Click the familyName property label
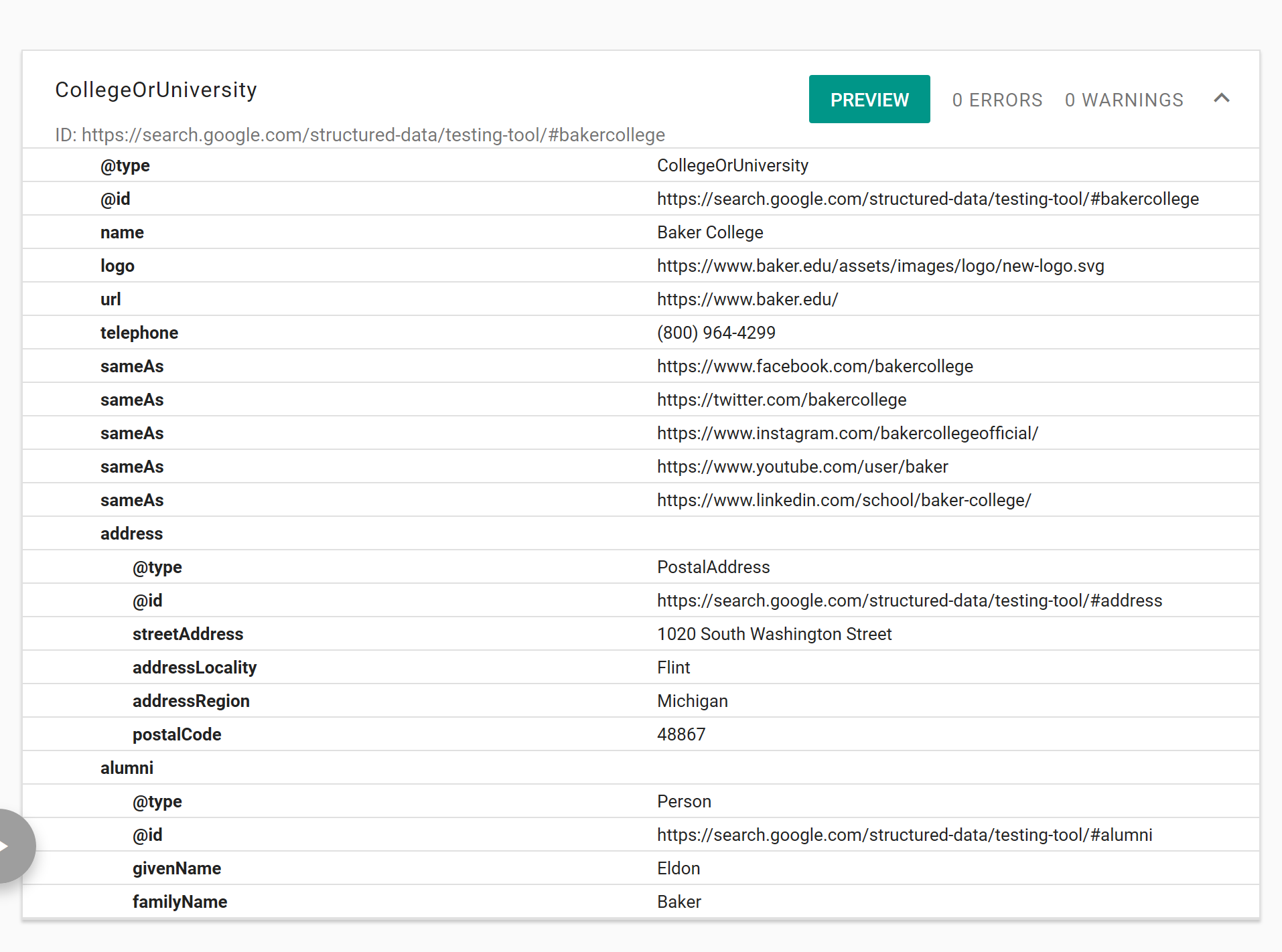The width and height of the screenshot is (1282, 952). point(180,902)
